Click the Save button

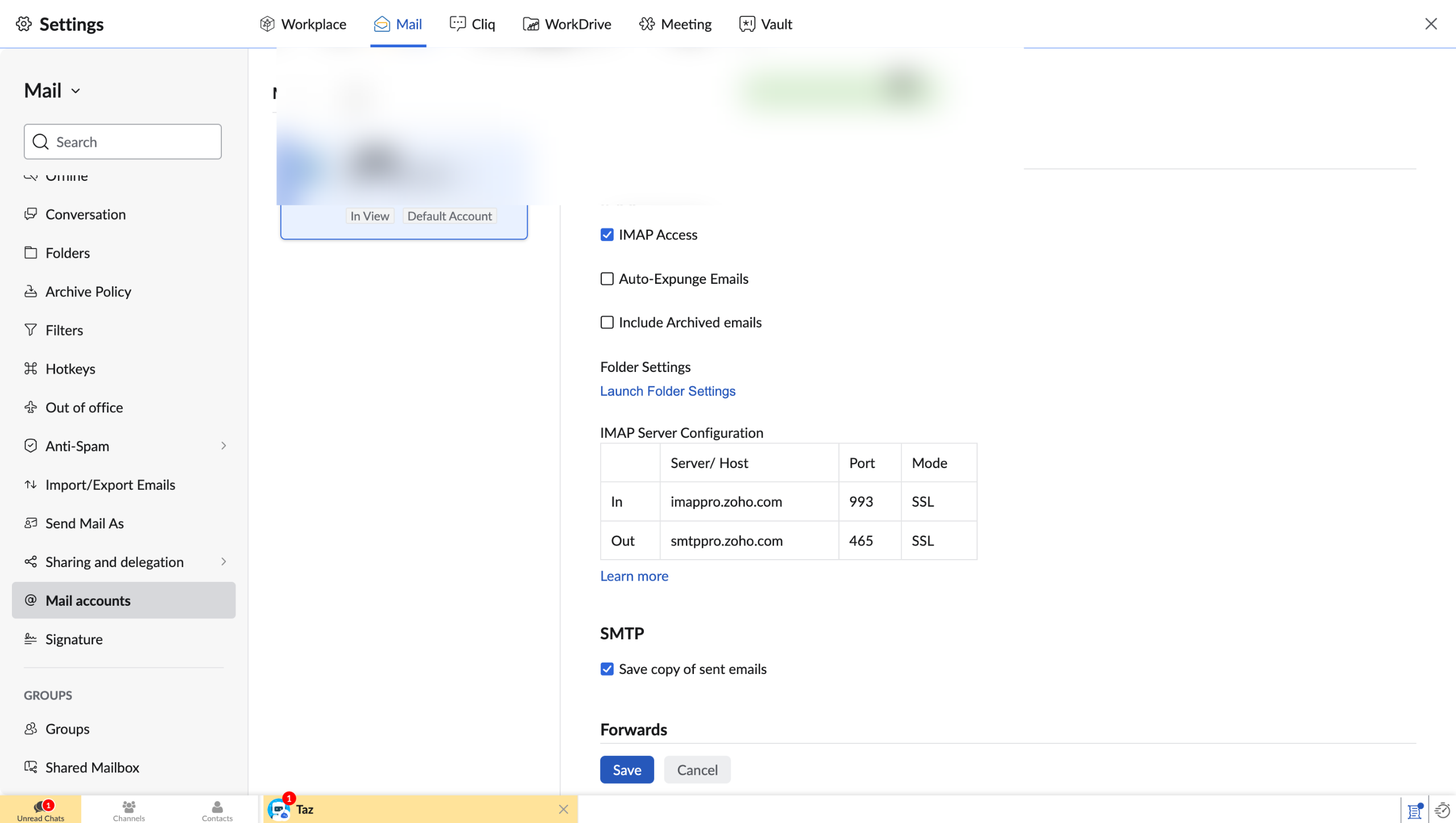pyautogui.click(x=627, y=770)
